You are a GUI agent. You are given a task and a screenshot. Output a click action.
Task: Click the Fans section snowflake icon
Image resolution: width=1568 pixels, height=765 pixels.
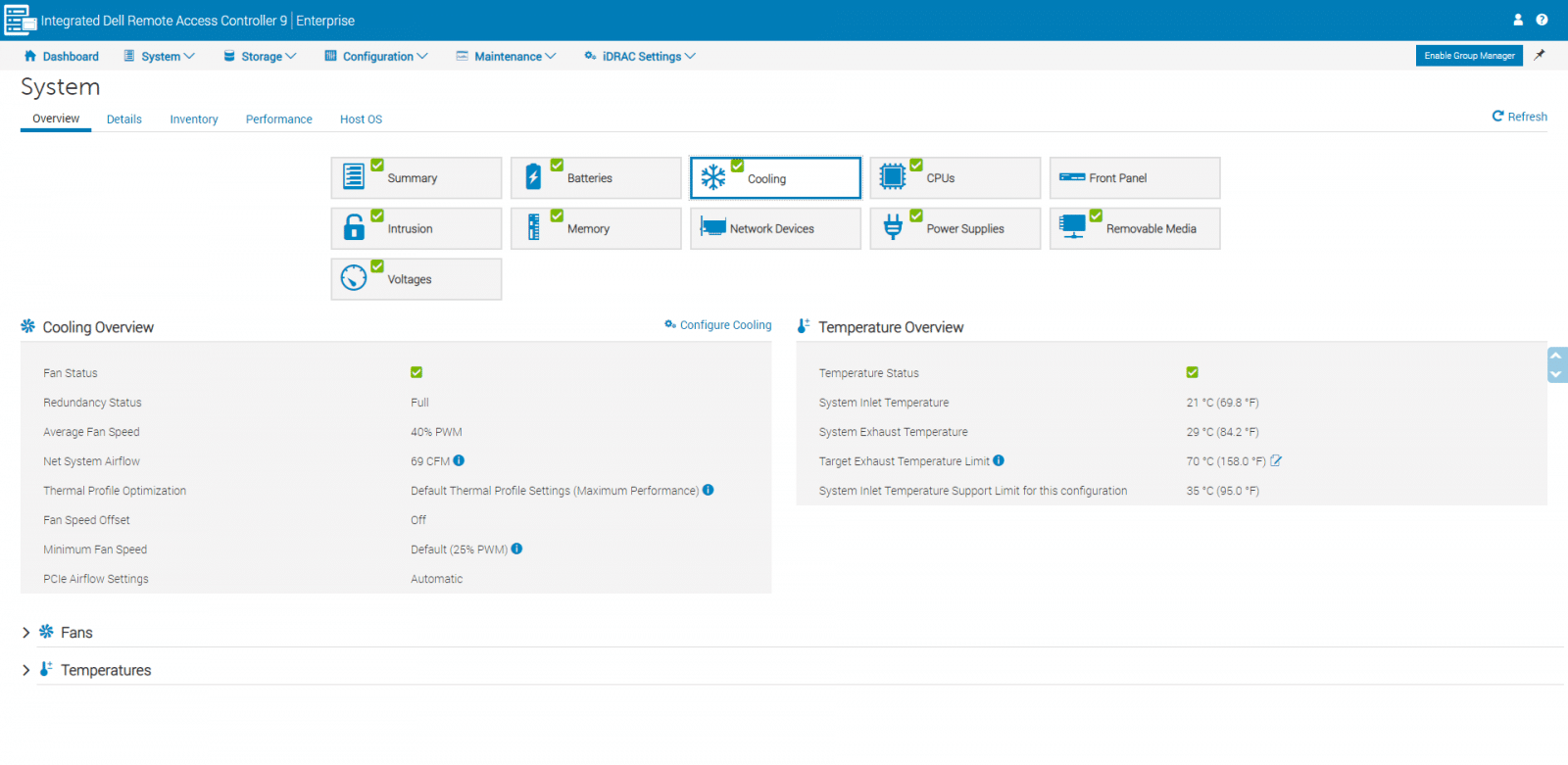tap(46, 632)
